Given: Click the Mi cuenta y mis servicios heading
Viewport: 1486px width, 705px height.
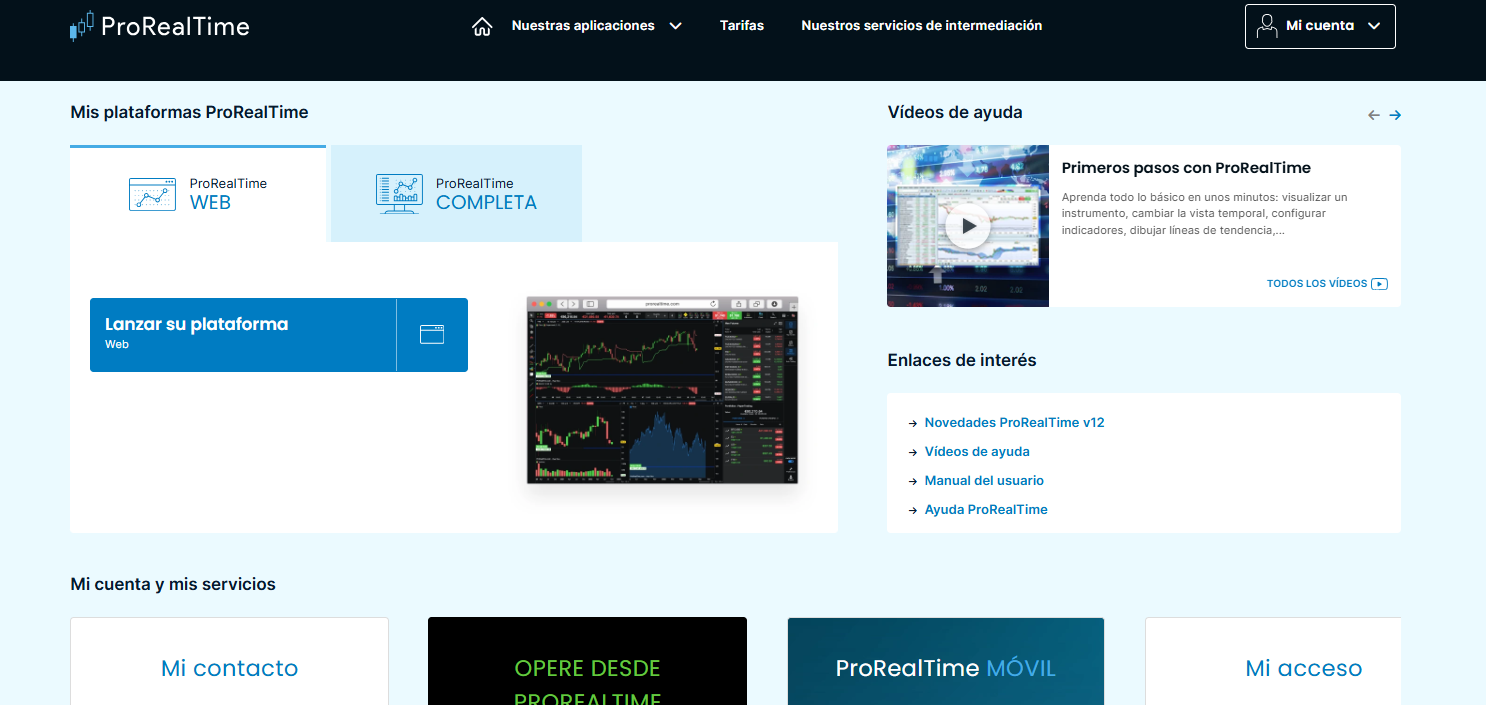Looking at the screenshot, I should [x=173, y=584].
